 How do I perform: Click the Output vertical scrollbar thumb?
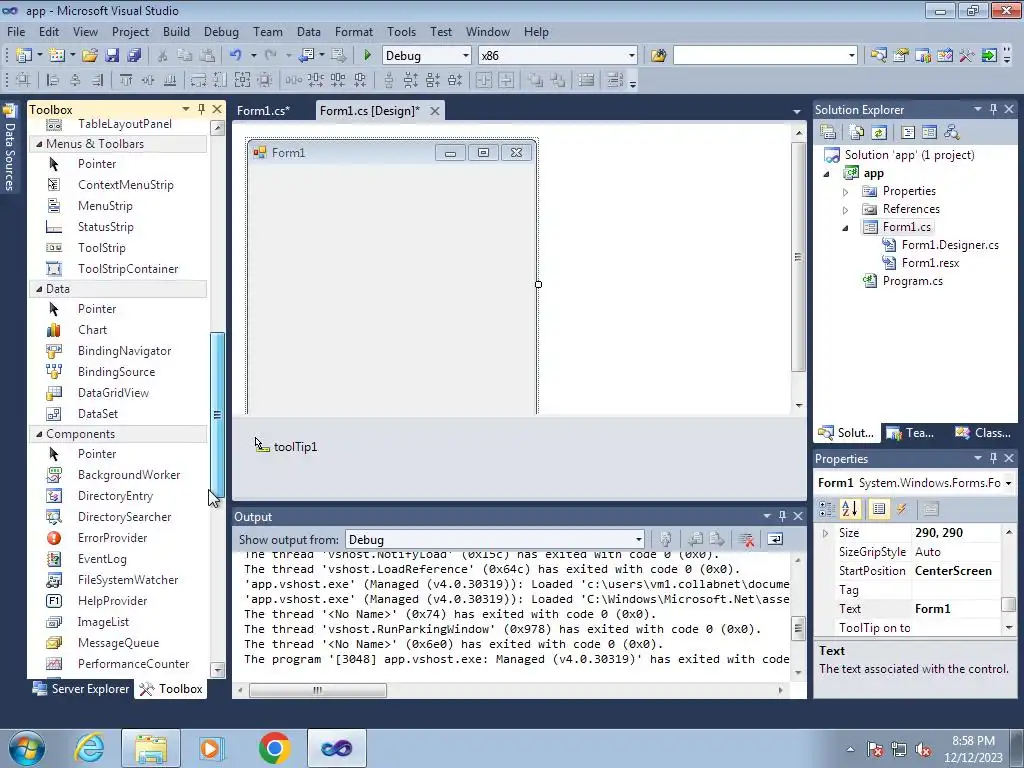(798, 629)
